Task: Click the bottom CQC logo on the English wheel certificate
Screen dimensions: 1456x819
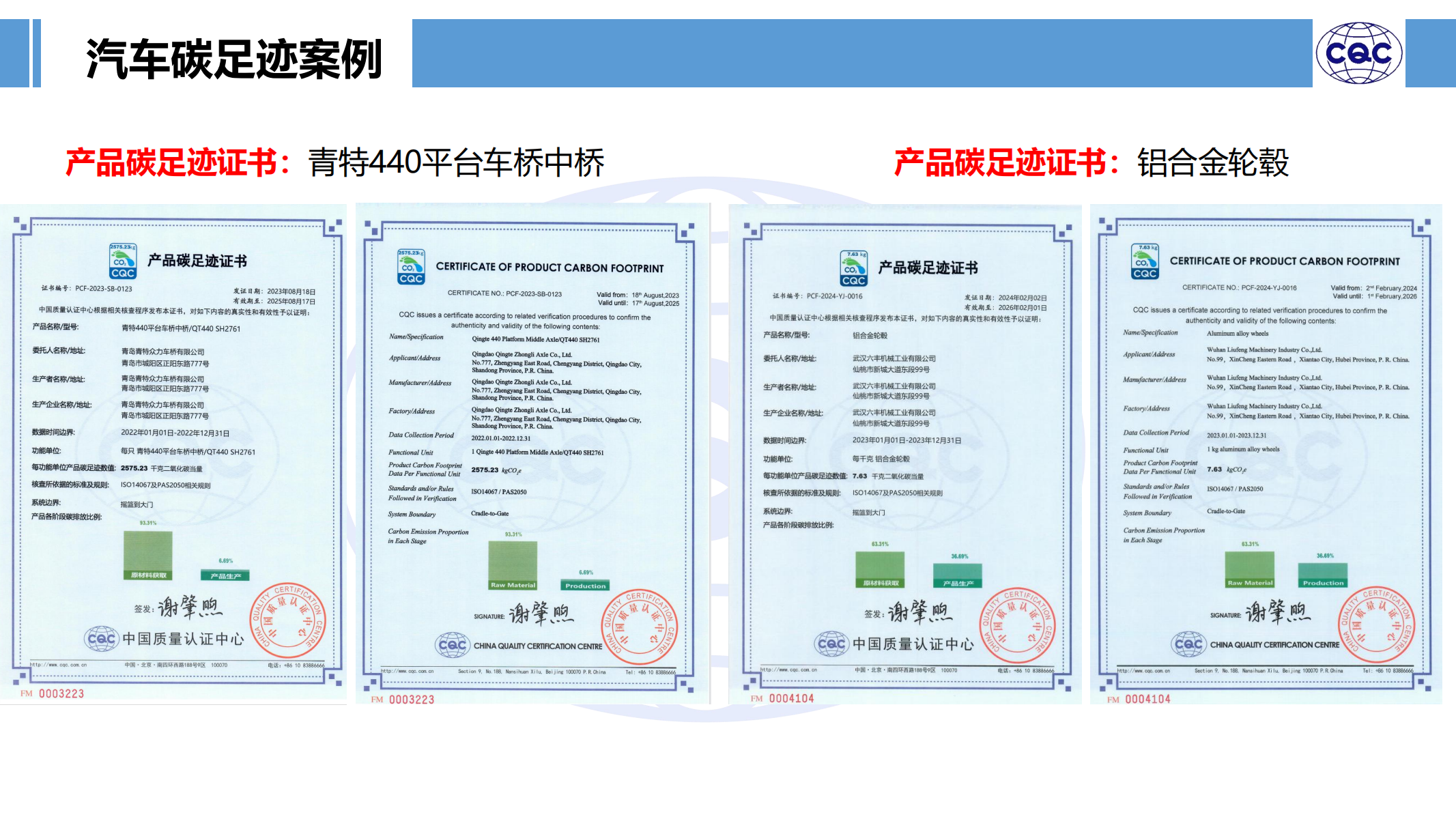Action: pos(1188,644)
